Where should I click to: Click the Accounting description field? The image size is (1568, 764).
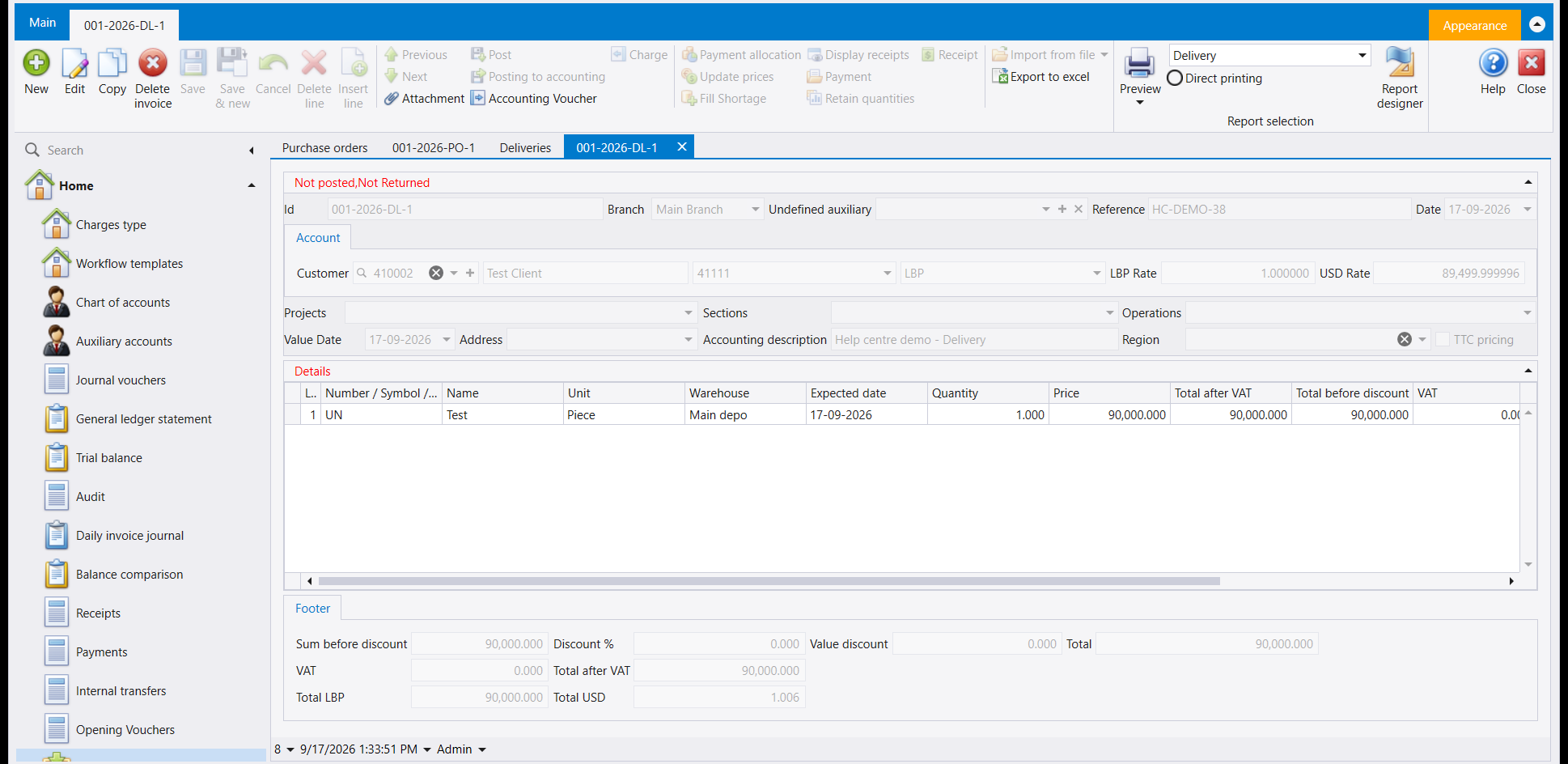(x=973, y=340)
